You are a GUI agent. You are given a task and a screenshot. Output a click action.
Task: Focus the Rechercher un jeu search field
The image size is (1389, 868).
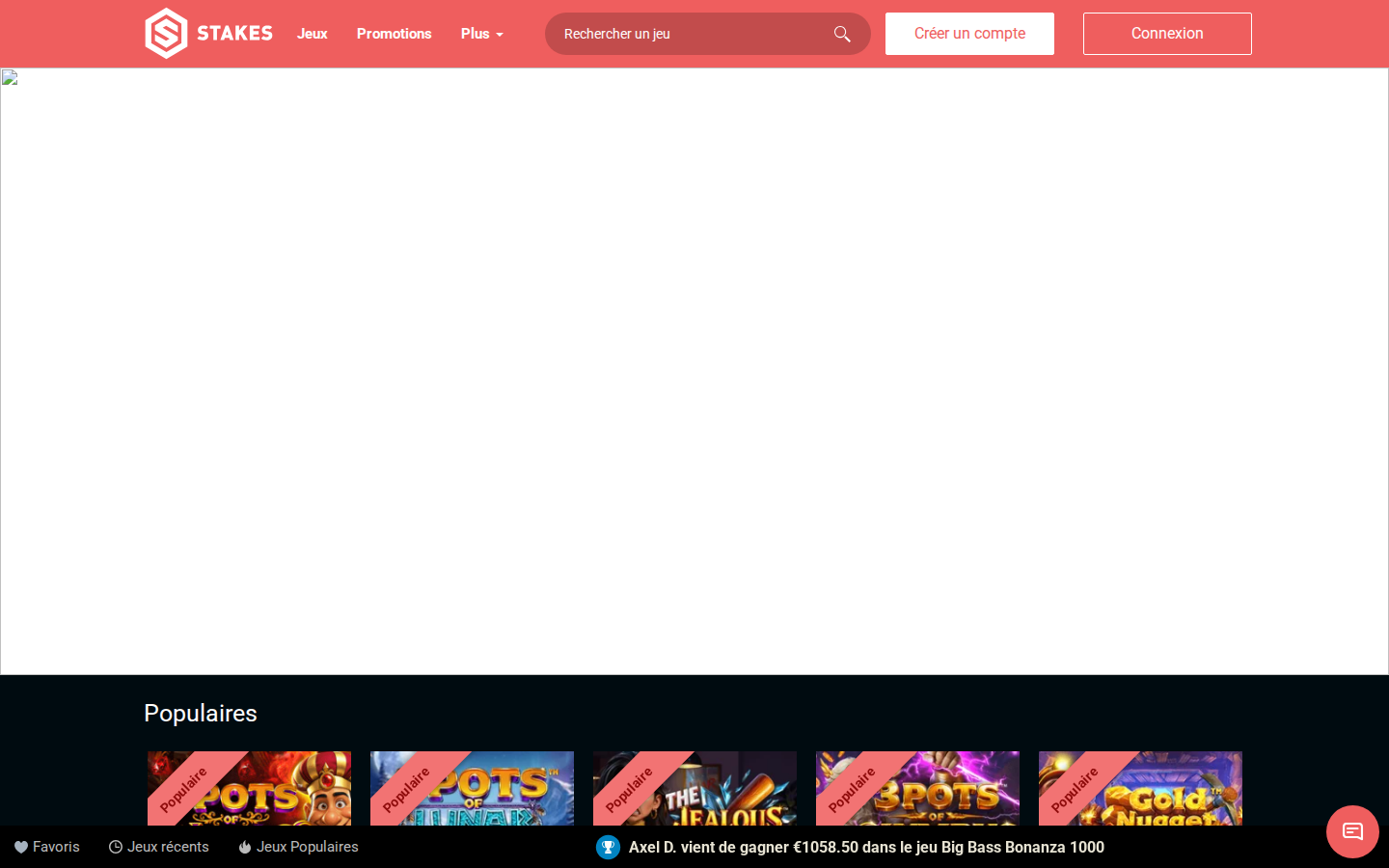pos(707,34)
